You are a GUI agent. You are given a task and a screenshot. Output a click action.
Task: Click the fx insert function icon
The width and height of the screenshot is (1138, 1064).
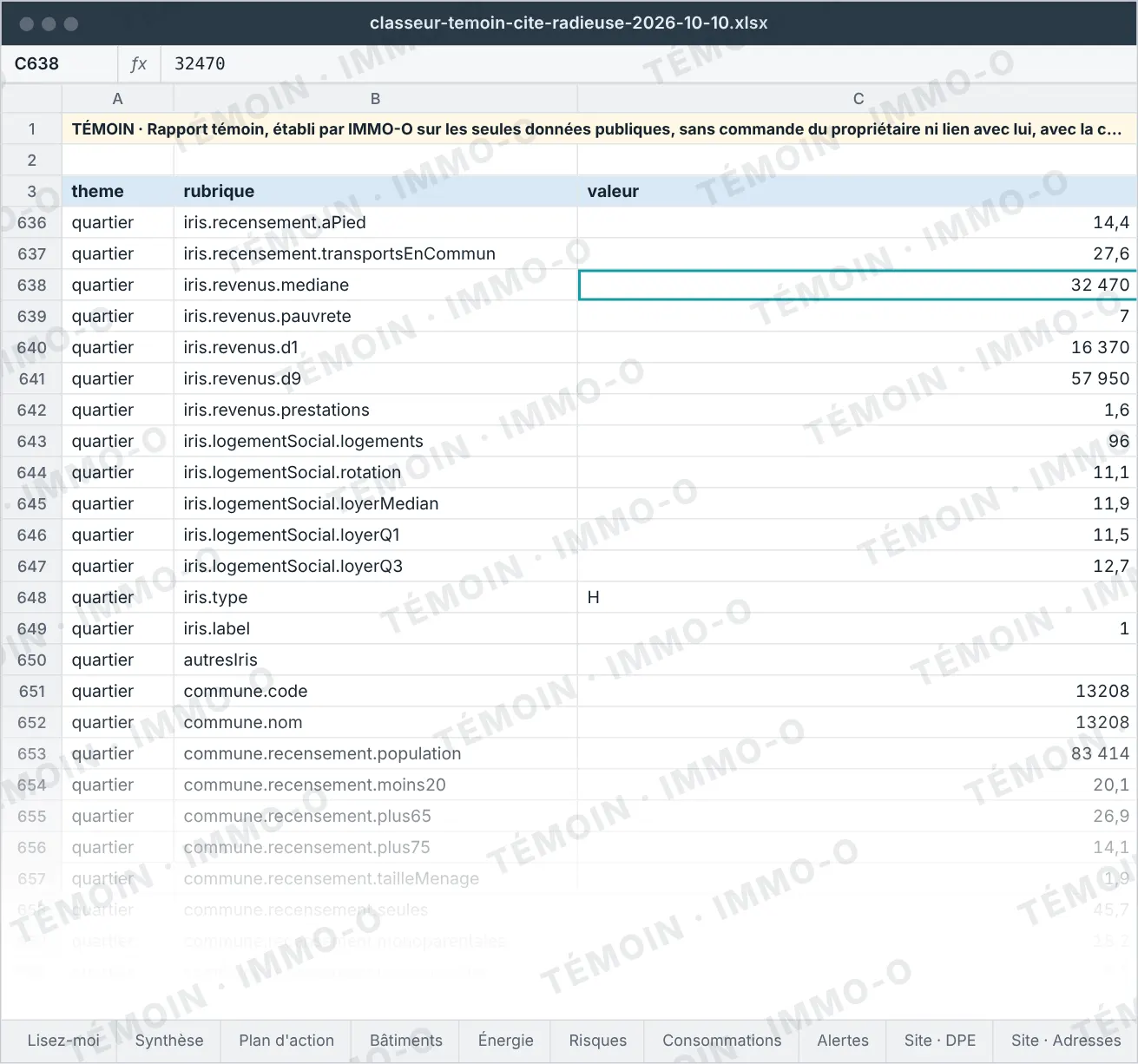[x=139, y=63]
